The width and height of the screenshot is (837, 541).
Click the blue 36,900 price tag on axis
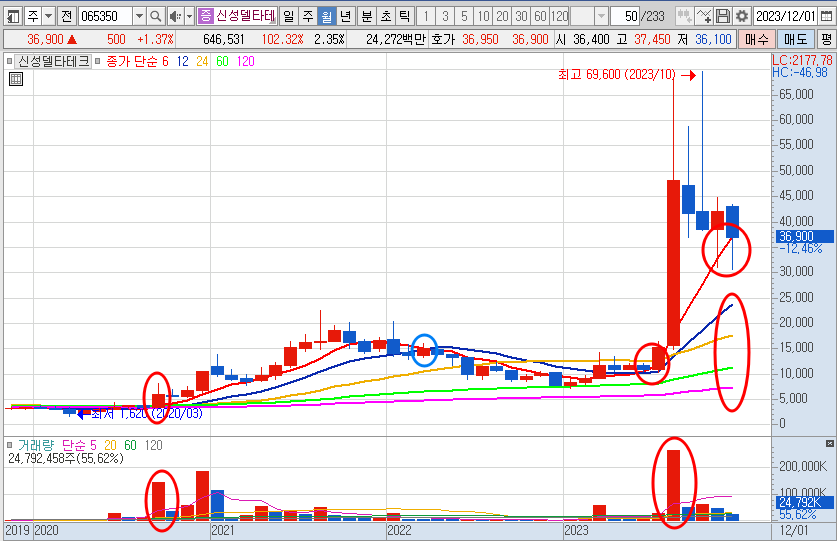tap(804, 237)
